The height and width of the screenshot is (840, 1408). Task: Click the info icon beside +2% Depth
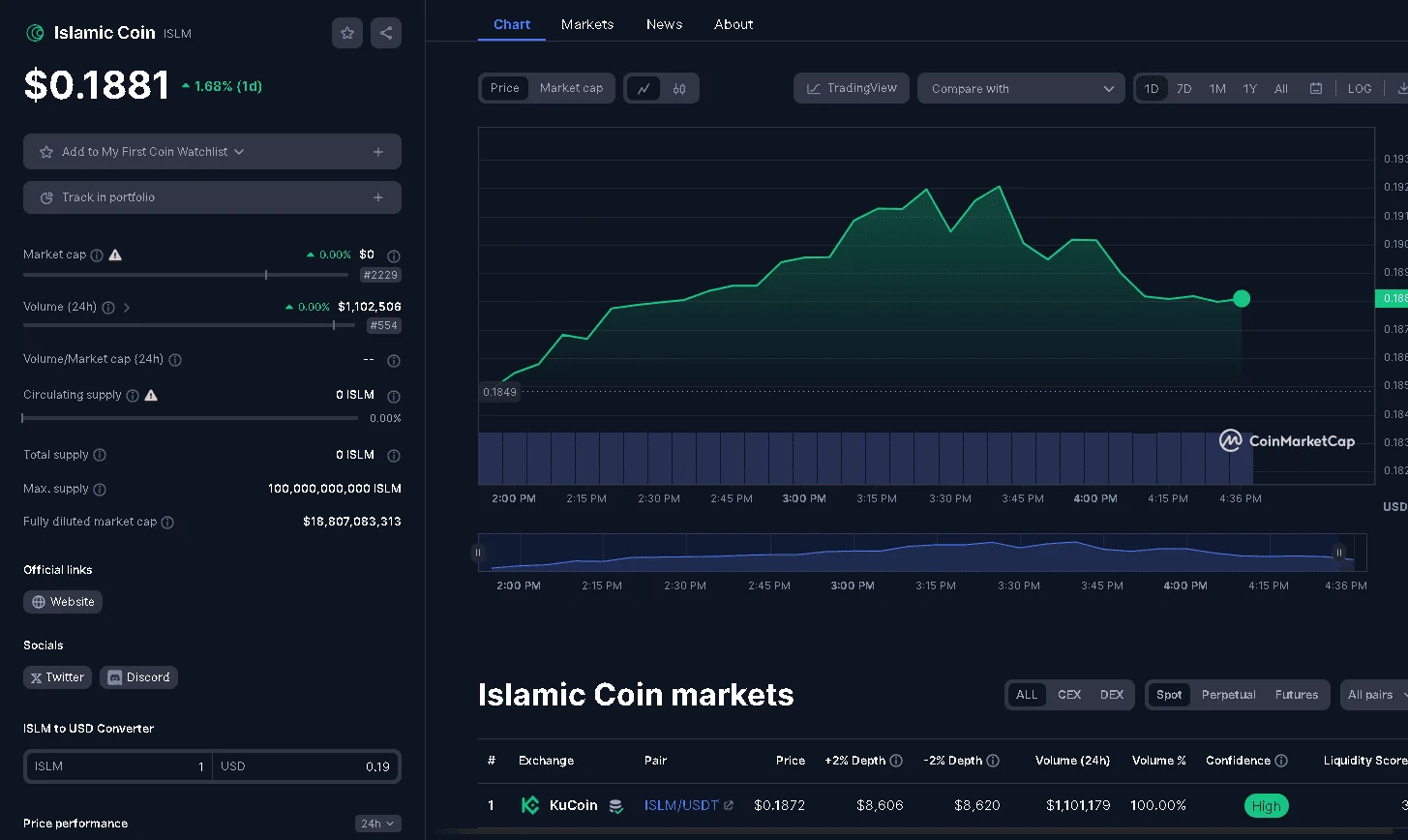point(896,761)
